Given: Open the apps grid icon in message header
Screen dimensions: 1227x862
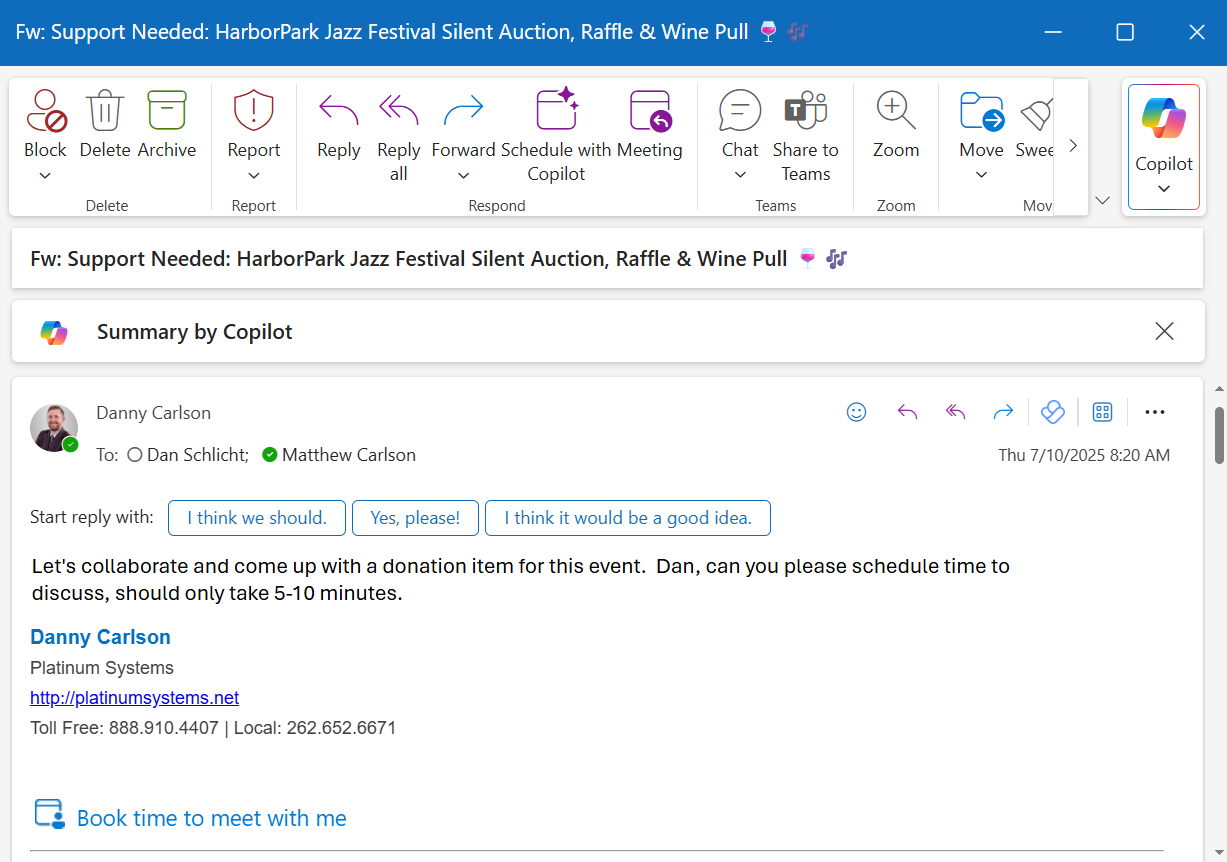Looking at the screenshot, I should pyautogui.click(x=1102, y=412).
